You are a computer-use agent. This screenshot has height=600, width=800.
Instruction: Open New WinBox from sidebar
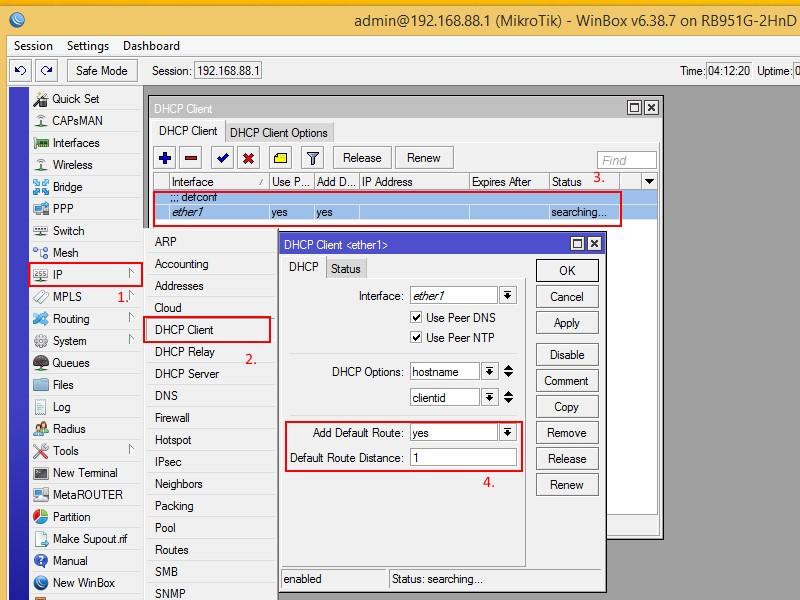click(x=84, y=583)
